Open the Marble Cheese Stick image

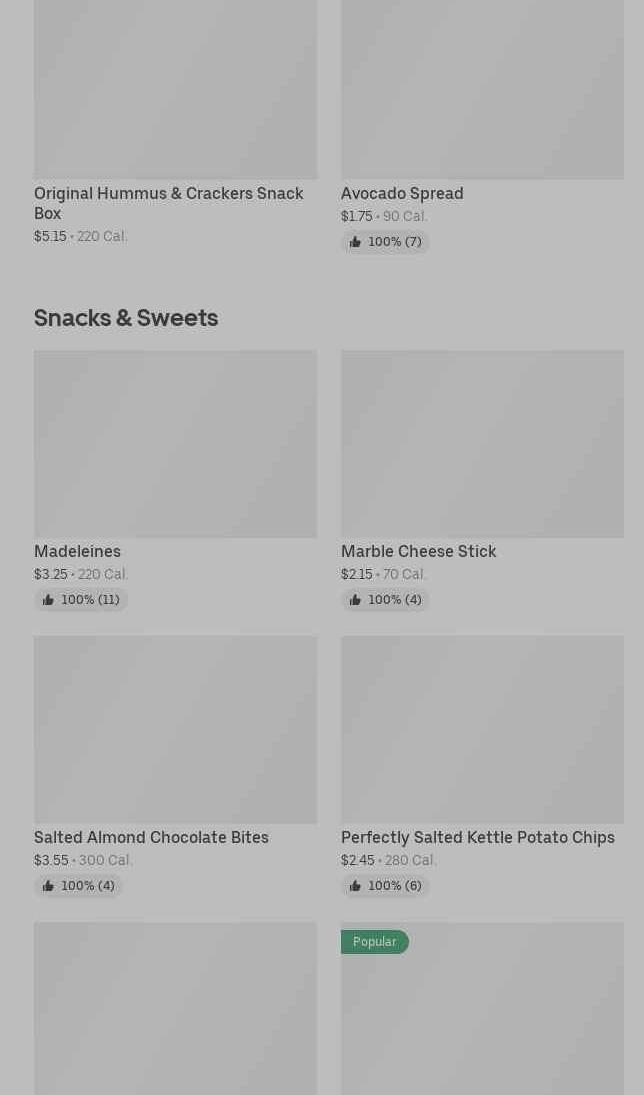482,444
